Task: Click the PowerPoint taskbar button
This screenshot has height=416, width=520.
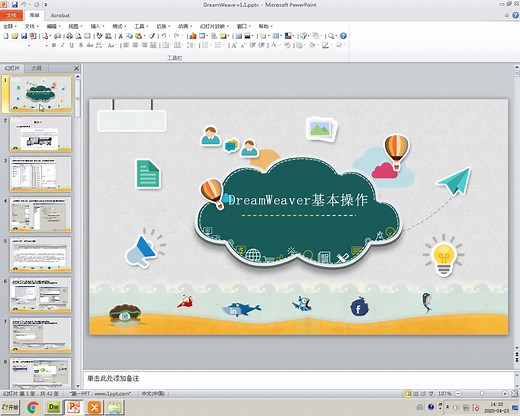Action: [74, 407]
